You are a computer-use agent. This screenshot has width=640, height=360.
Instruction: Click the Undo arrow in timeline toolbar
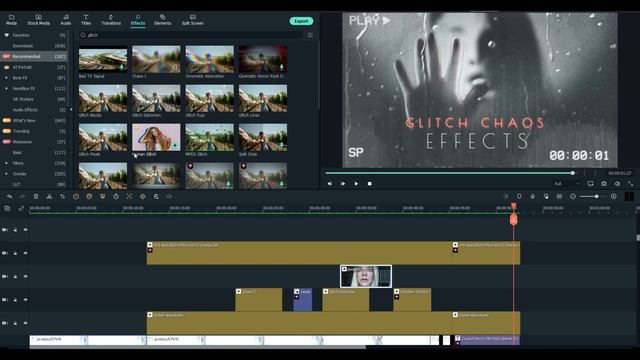click(x=9, y=197)
